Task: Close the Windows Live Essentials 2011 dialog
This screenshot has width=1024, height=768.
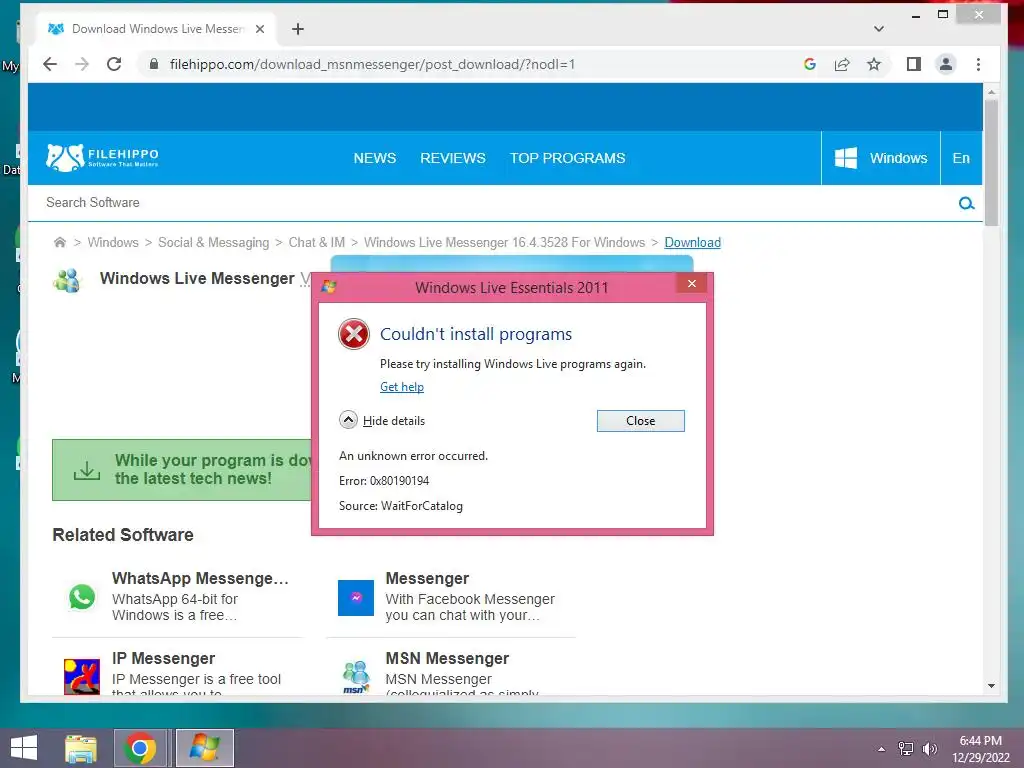Action: 692,283
